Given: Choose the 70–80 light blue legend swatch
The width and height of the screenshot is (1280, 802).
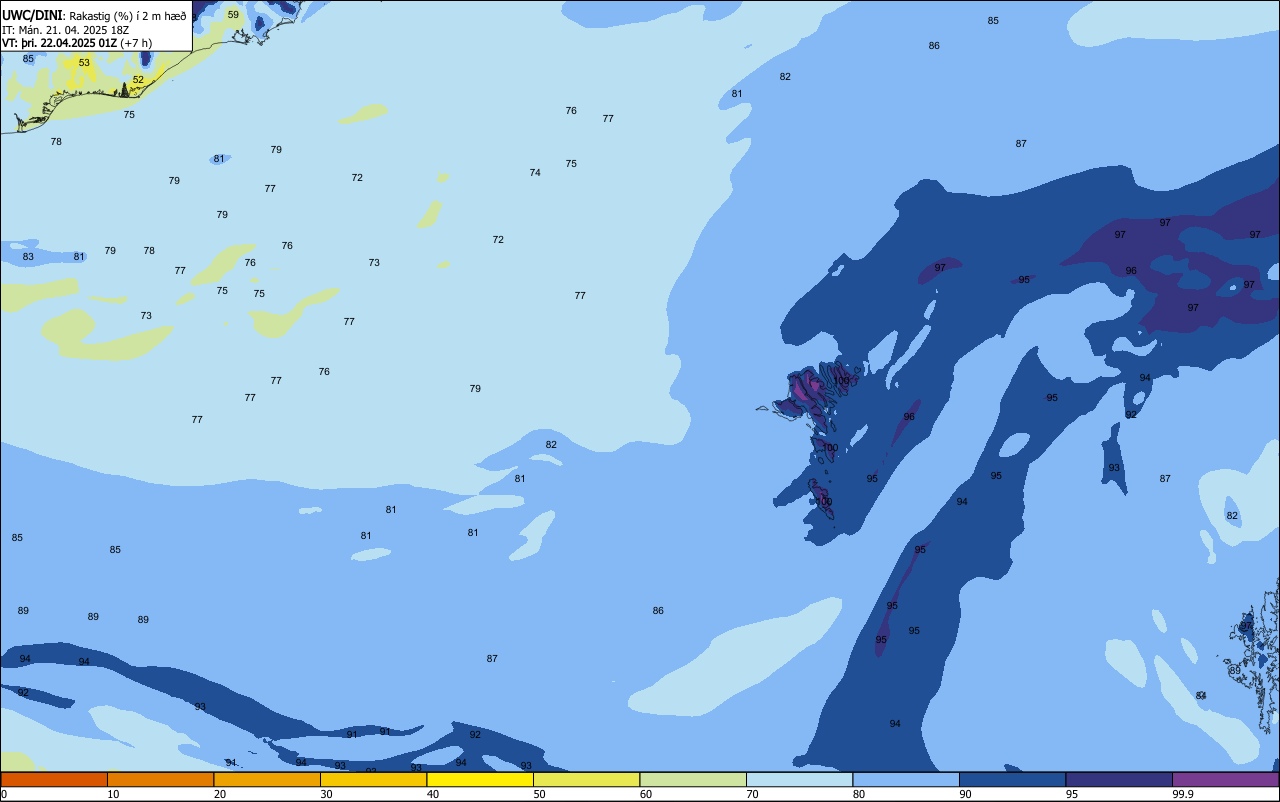Looking at the screenshot, I should (x=799, y=779).
